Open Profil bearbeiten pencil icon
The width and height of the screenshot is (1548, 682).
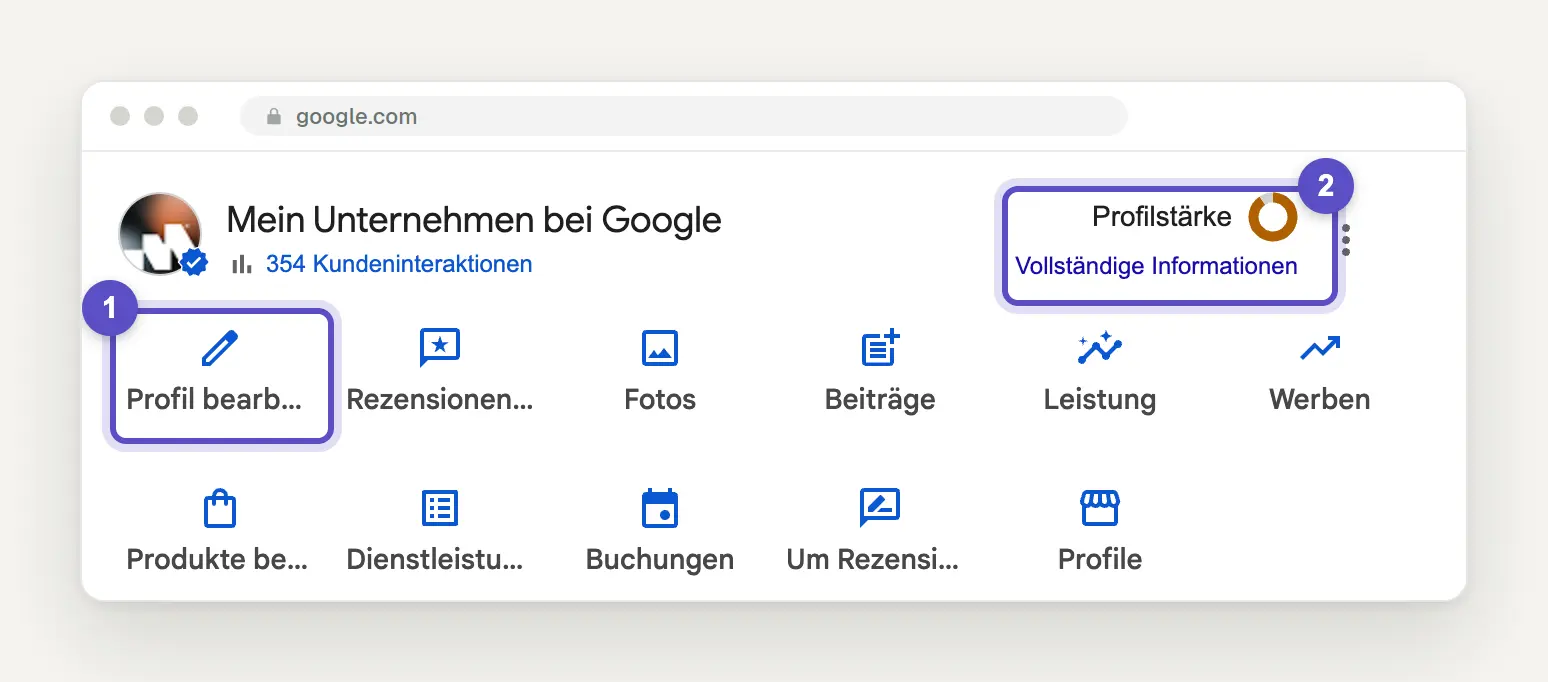point(220,349)
